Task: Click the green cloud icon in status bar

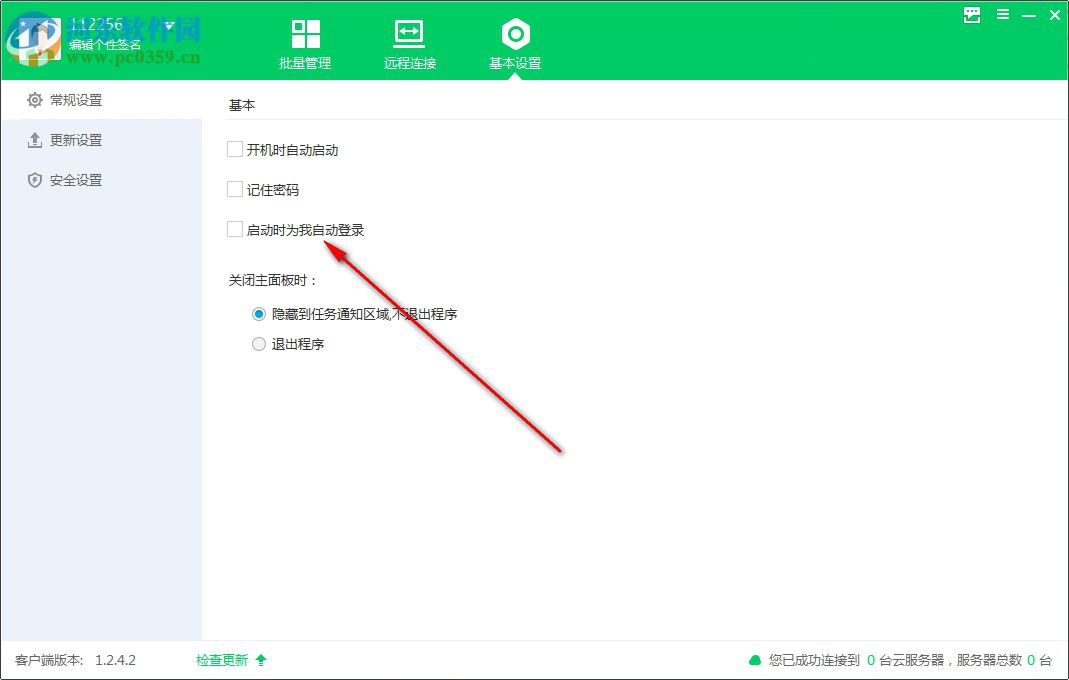Action: pos(754,660)
